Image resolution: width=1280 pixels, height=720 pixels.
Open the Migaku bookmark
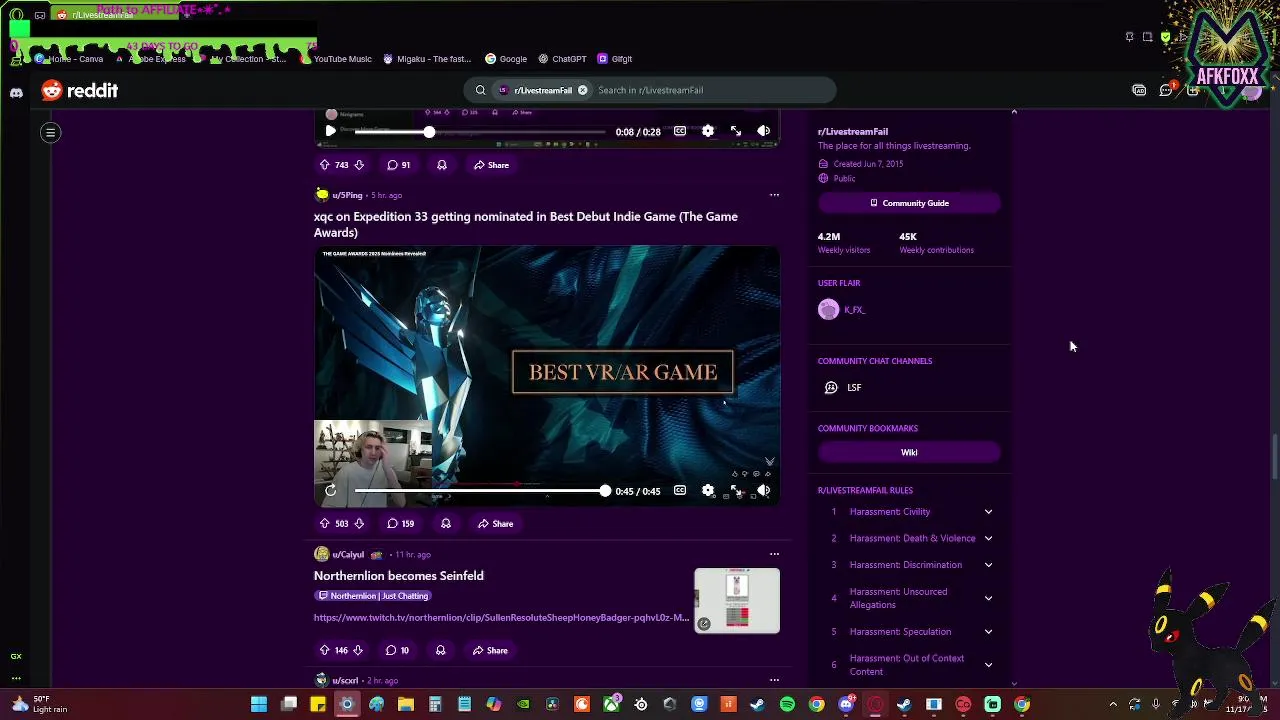(x=427, y=59)
